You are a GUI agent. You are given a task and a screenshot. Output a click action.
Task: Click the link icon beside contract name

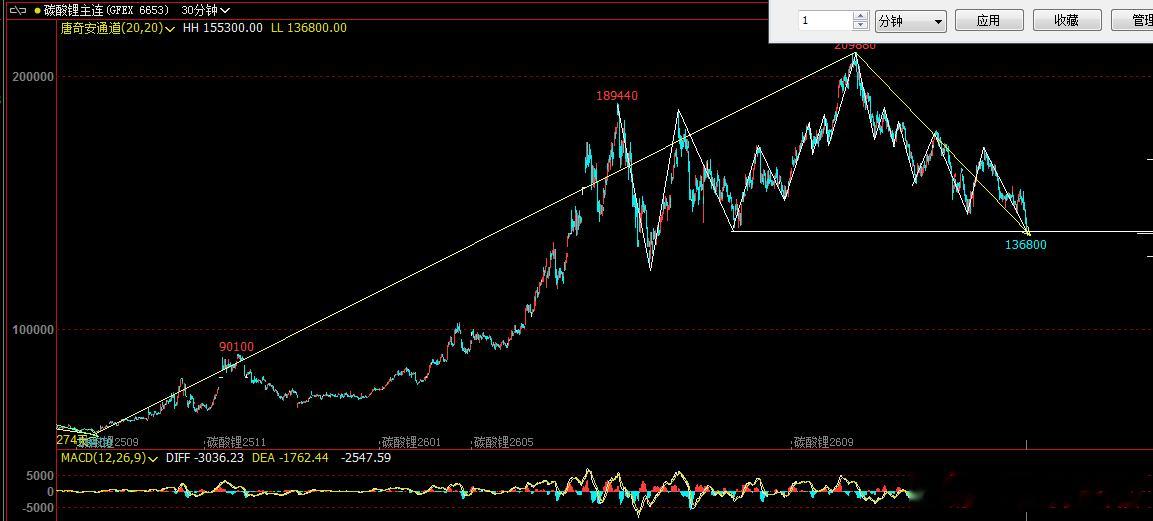[20, 10]
